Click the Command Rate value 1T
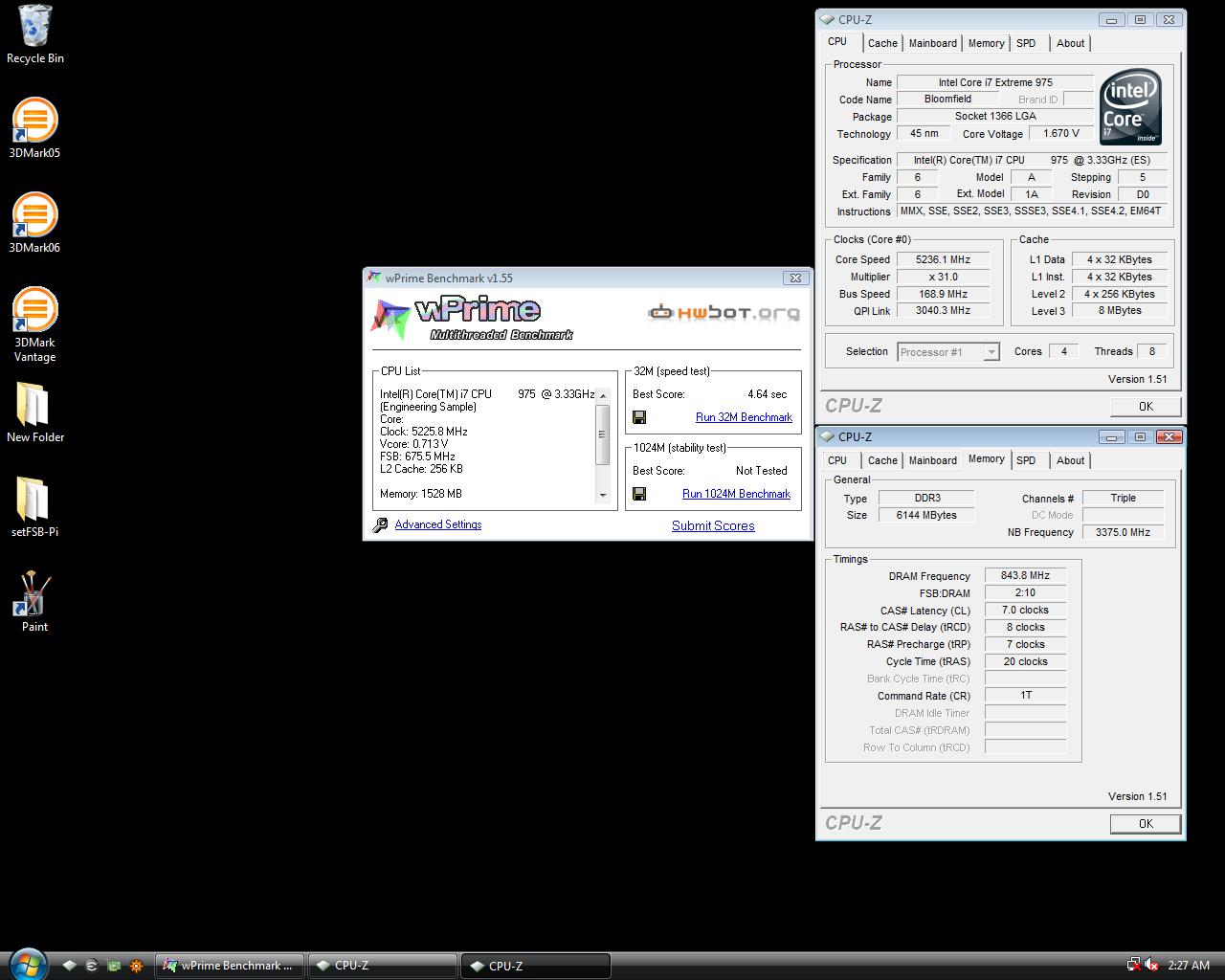The width and height of the screenshot is (1225, 980). click(x=1025, y=696)
